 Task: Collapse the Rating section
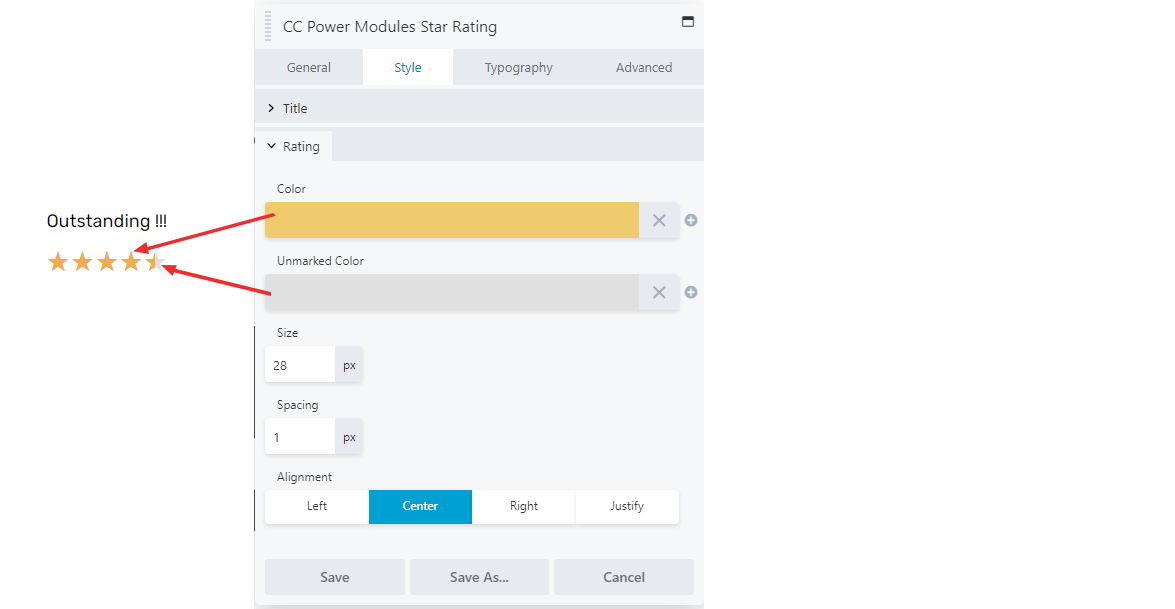point(294,146)
